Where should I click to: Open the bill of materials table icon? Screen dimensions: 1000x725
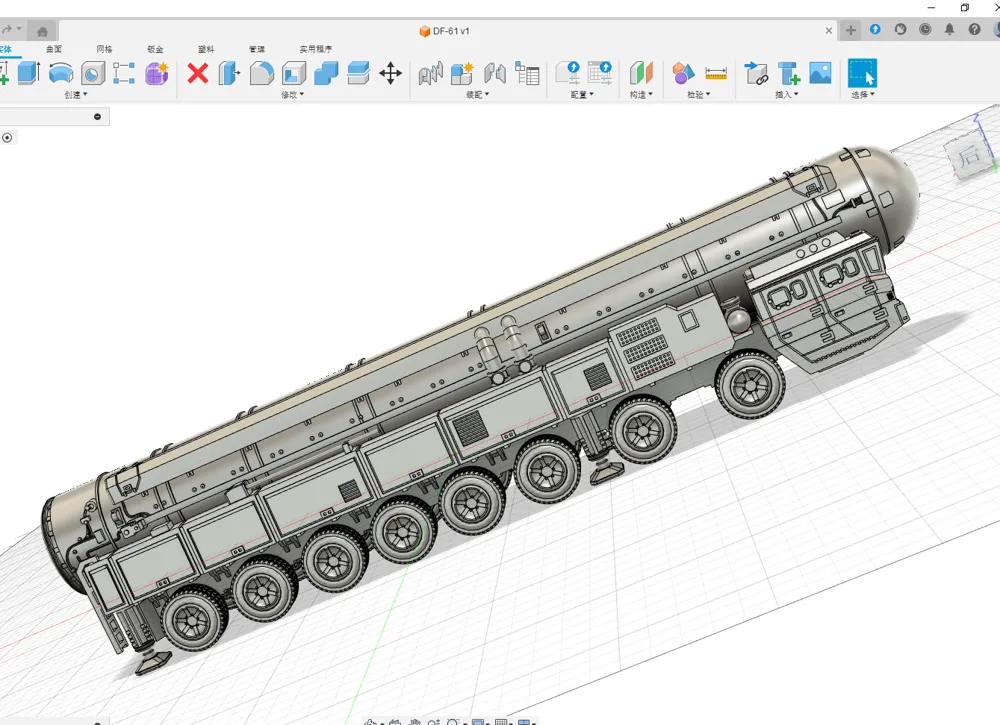click(527, 73)
